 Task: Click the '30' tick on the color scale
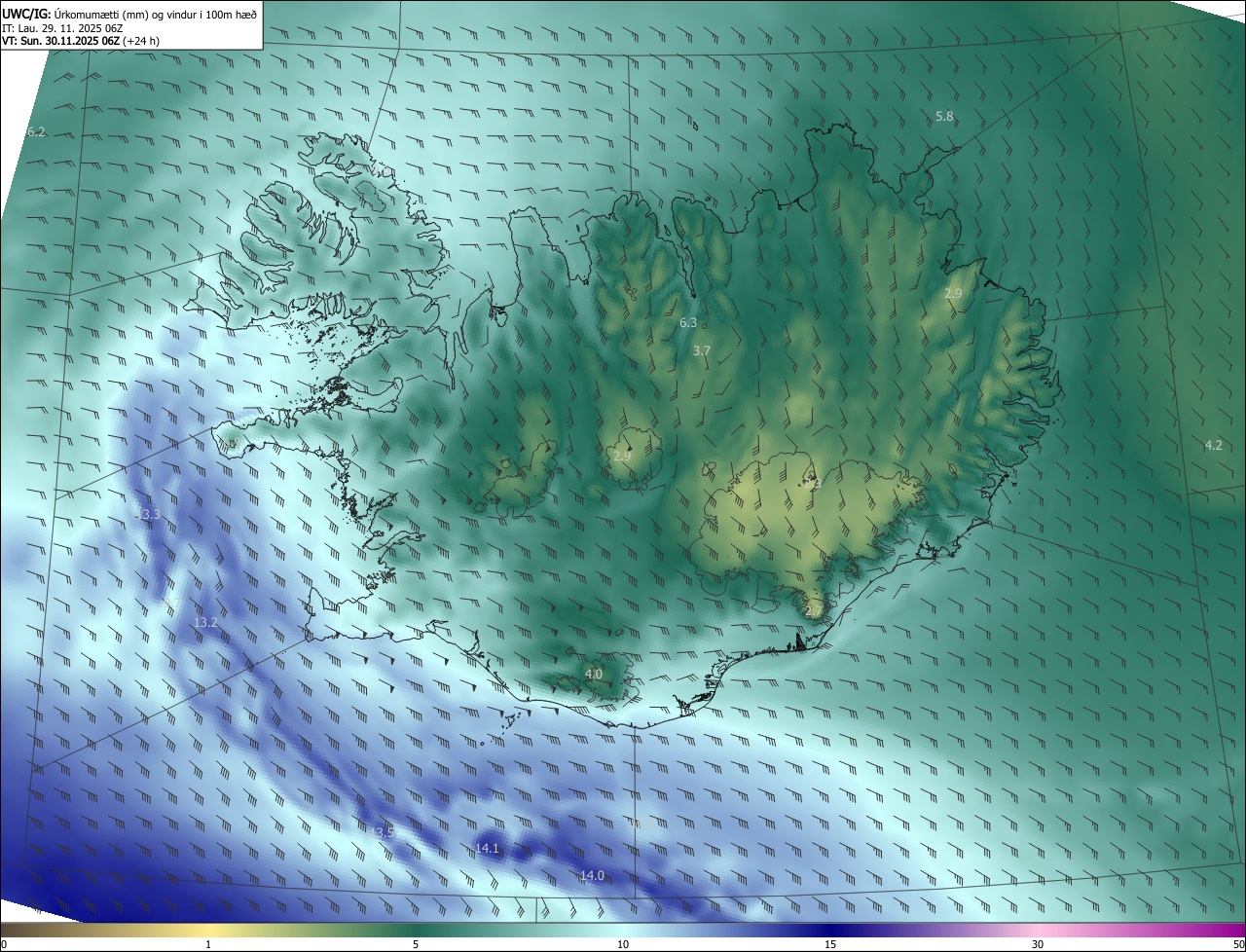(1038, 944)
